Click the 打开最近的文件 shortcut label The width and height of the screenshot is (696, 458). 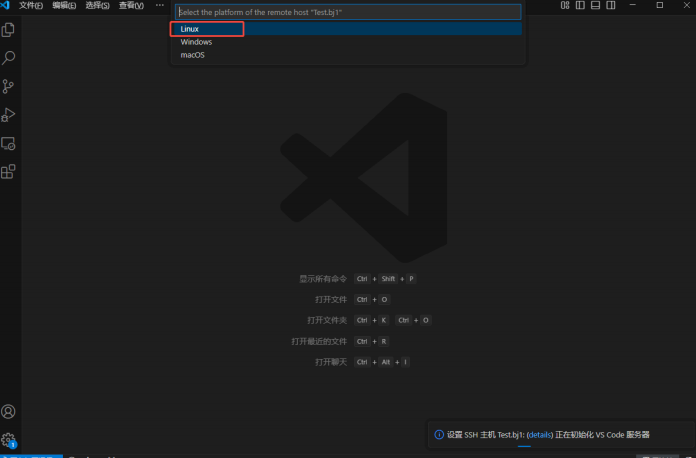click(319, 341)
